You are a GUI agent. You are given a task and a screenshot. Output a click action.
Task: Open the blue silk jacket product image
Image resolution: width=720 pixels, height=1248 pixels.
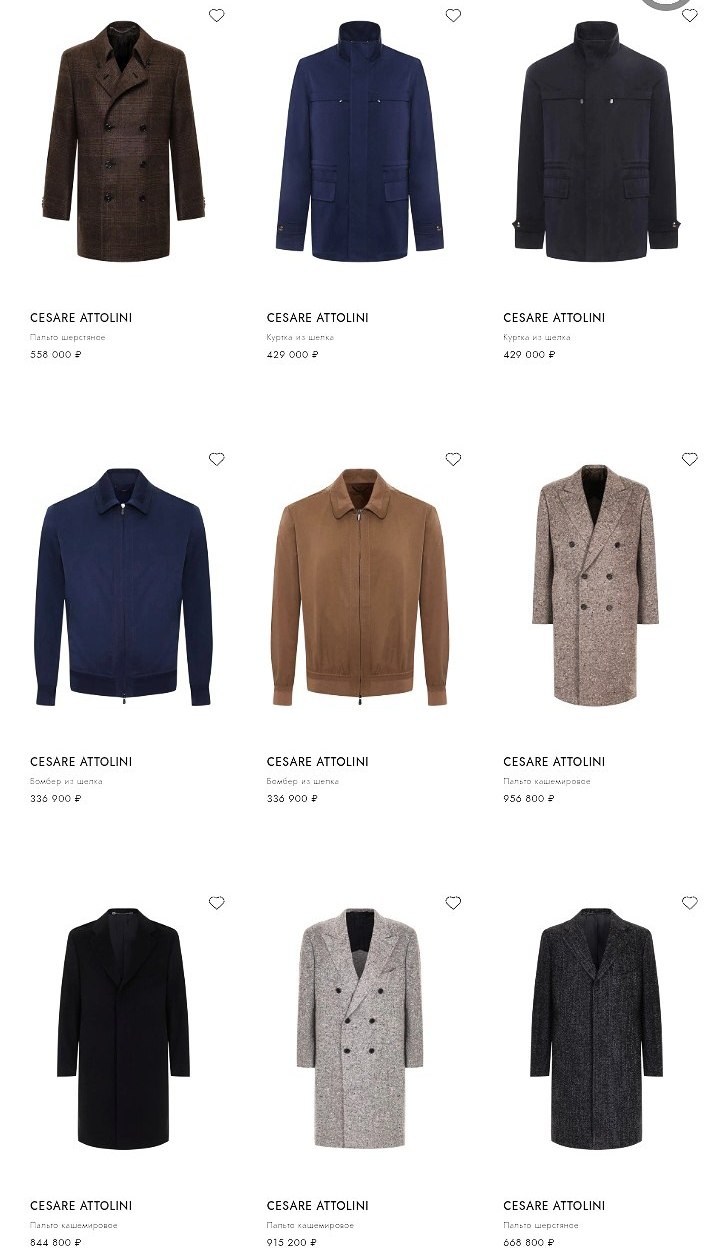coord(360,140)
